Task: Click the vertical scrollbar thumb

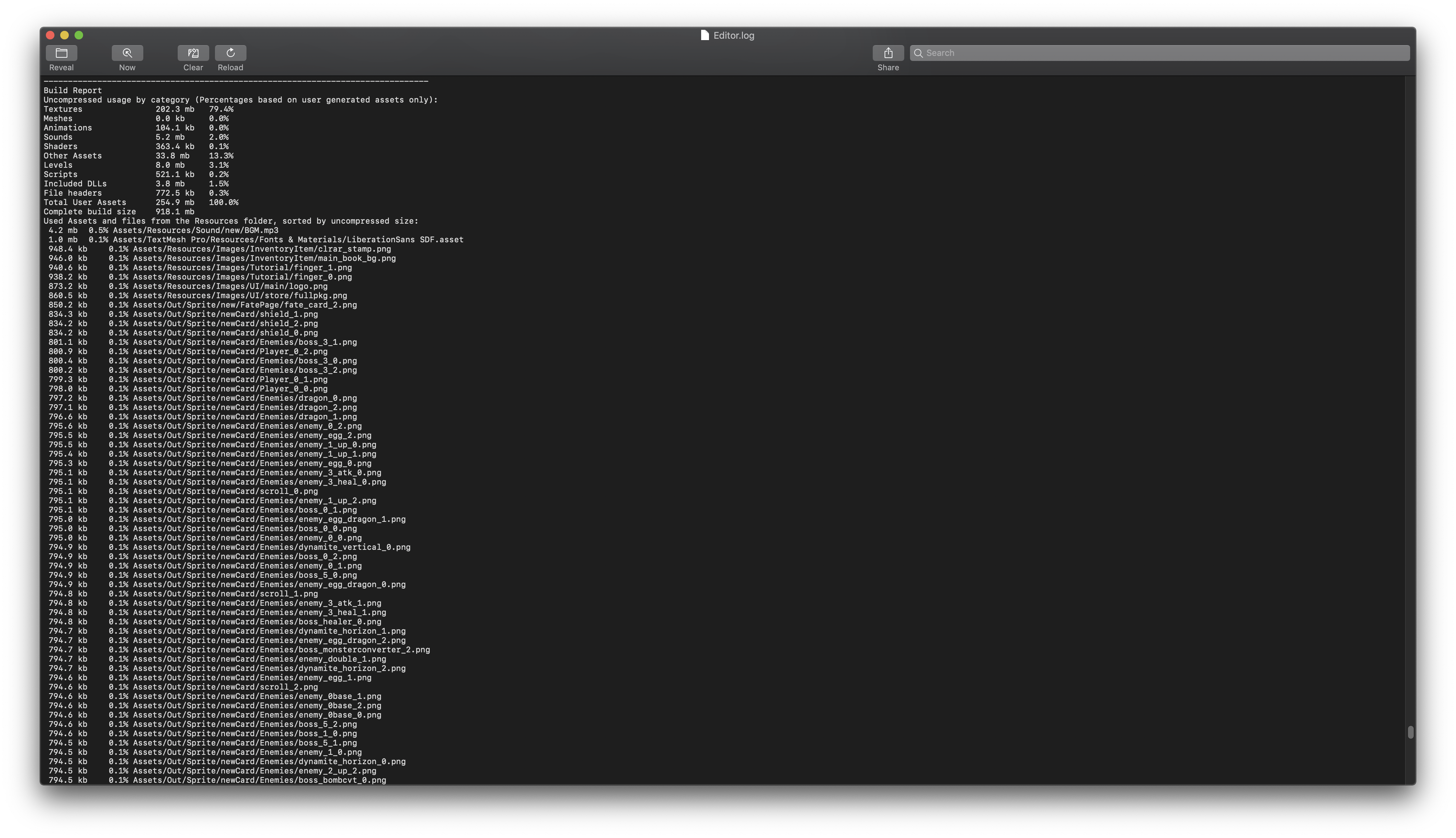Action: pyautogui.click(x=1410, y=732)
